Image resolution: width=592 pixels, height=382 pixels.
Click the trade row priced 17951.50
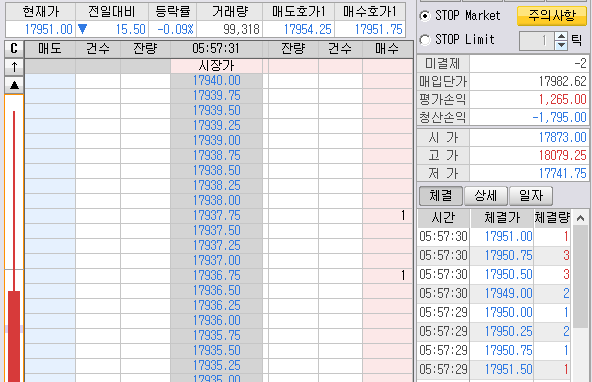pyautogui.click(x=494, y=370)
